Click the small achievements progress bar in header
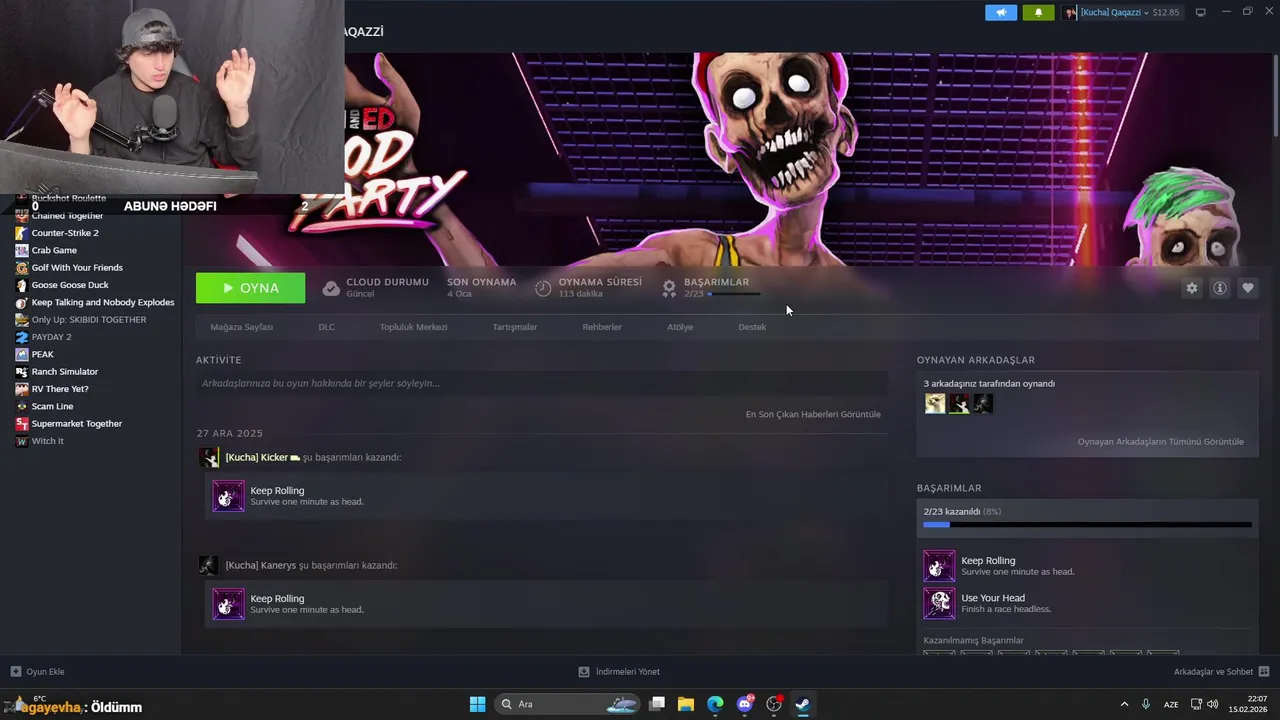The width and height of the screenshot is (1280, 720). coord(734,294)
